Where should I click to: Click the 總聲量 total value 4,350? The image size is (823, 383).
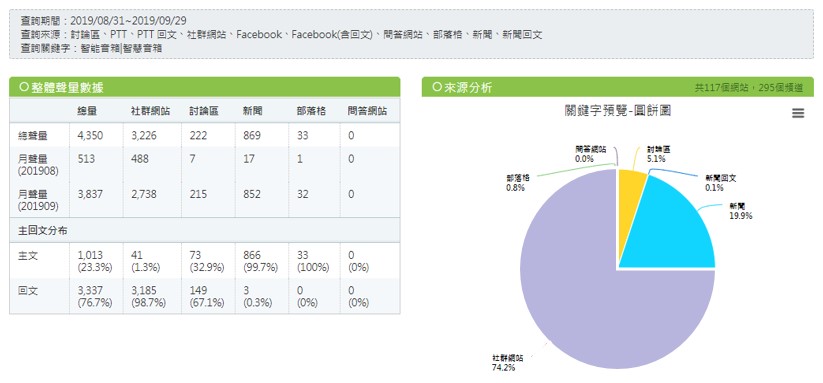90,136
